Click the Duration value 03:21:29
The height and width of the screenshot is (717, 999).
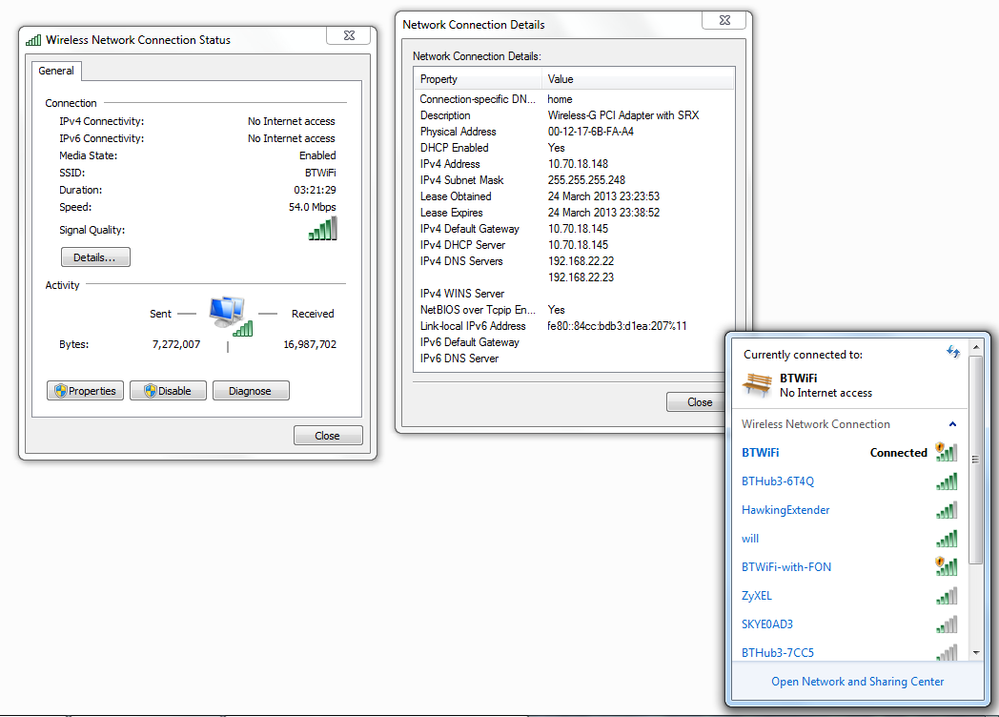(x=315, y=190)
